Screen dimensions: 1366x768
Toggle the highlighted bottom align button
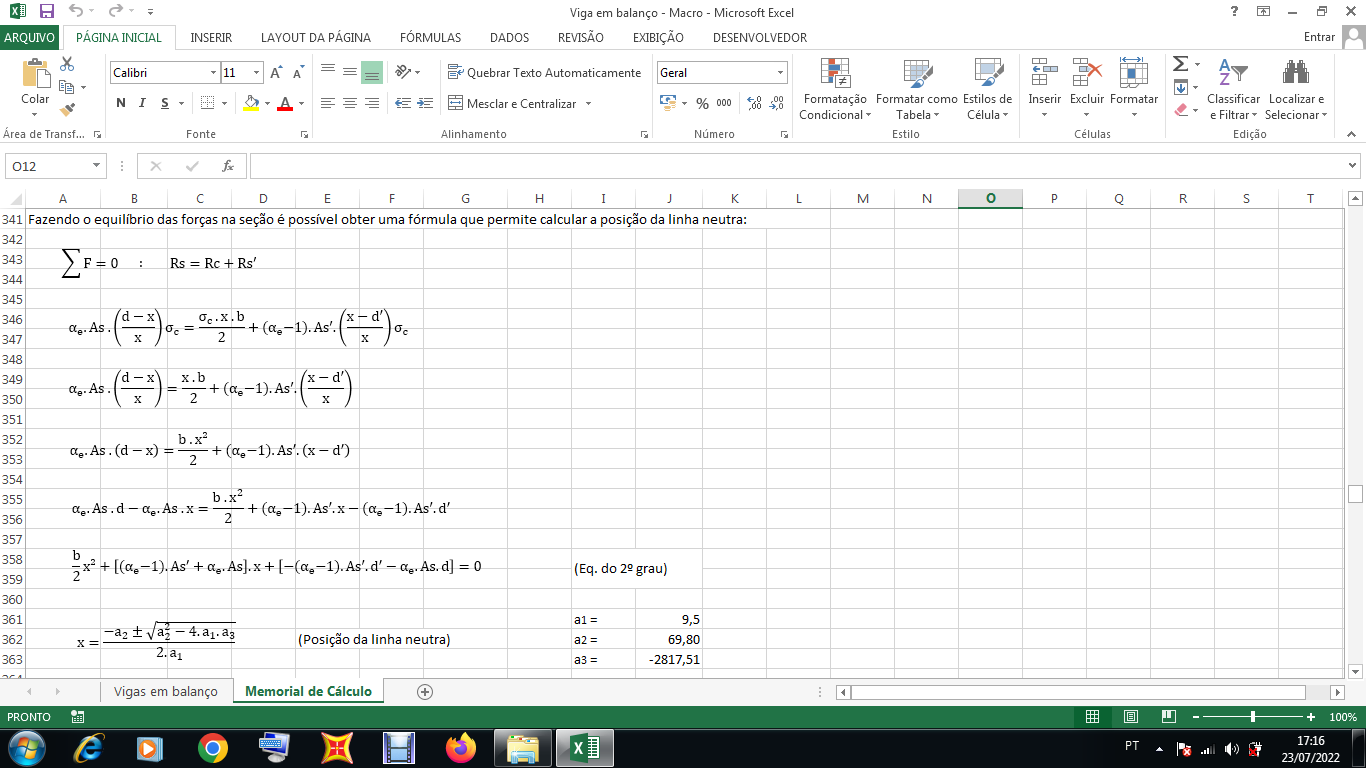click(x=372, y=73)
